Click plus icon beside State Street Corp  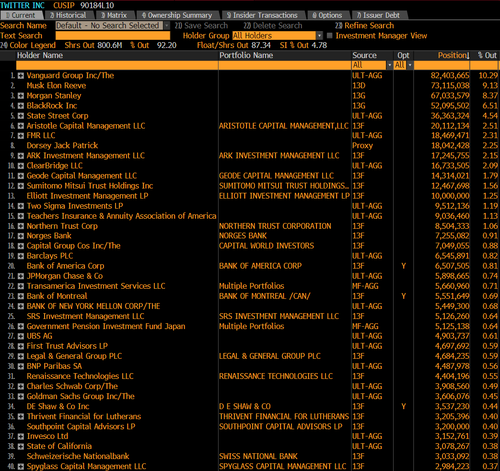click(21, 116)
